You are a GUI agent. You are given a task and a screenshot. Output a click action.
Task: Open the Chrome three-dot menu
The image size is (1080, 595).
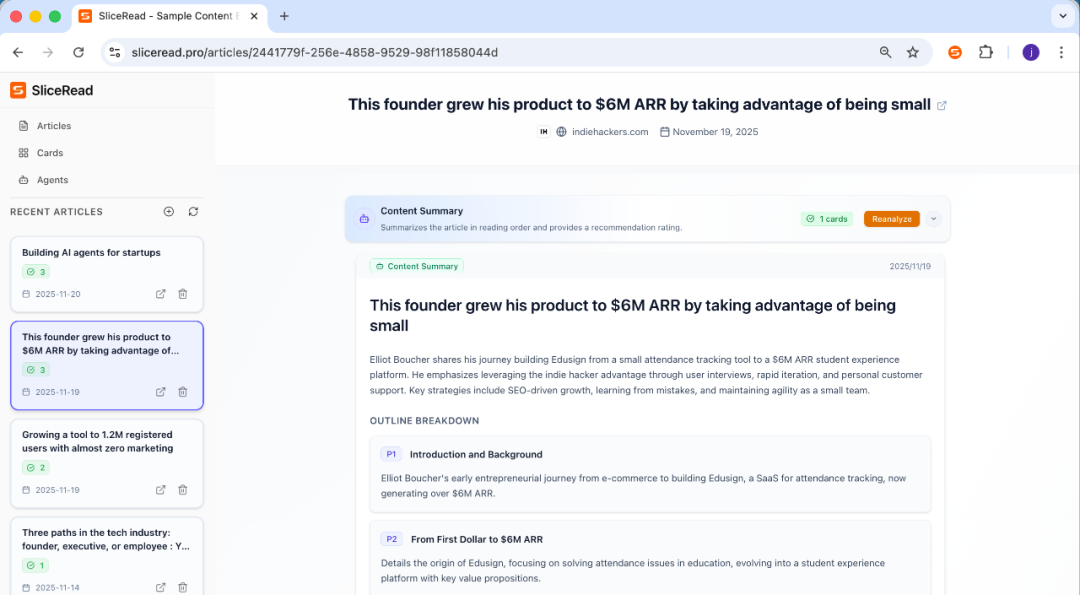coord(1061,52)
